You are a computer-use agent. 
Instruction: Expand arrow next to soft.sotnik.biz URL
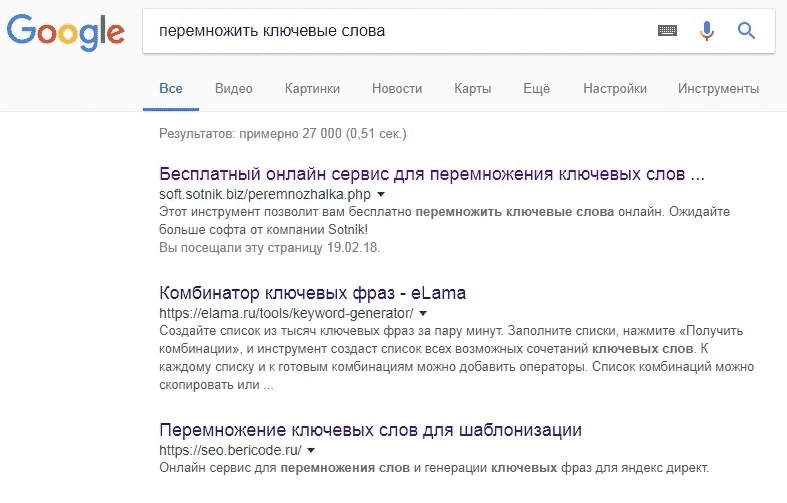pos(381,194)
